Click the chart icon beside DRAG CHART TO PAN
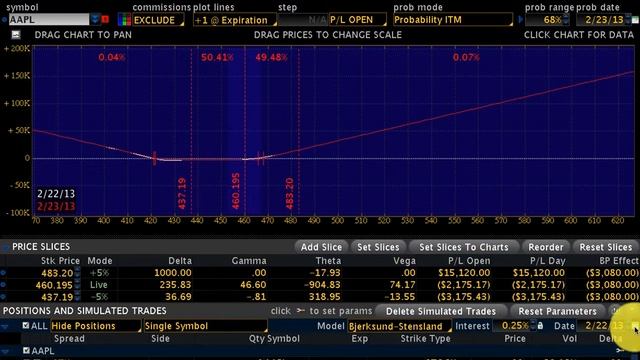The height and width of the screenshot is (360, 640). coord(16,35)
